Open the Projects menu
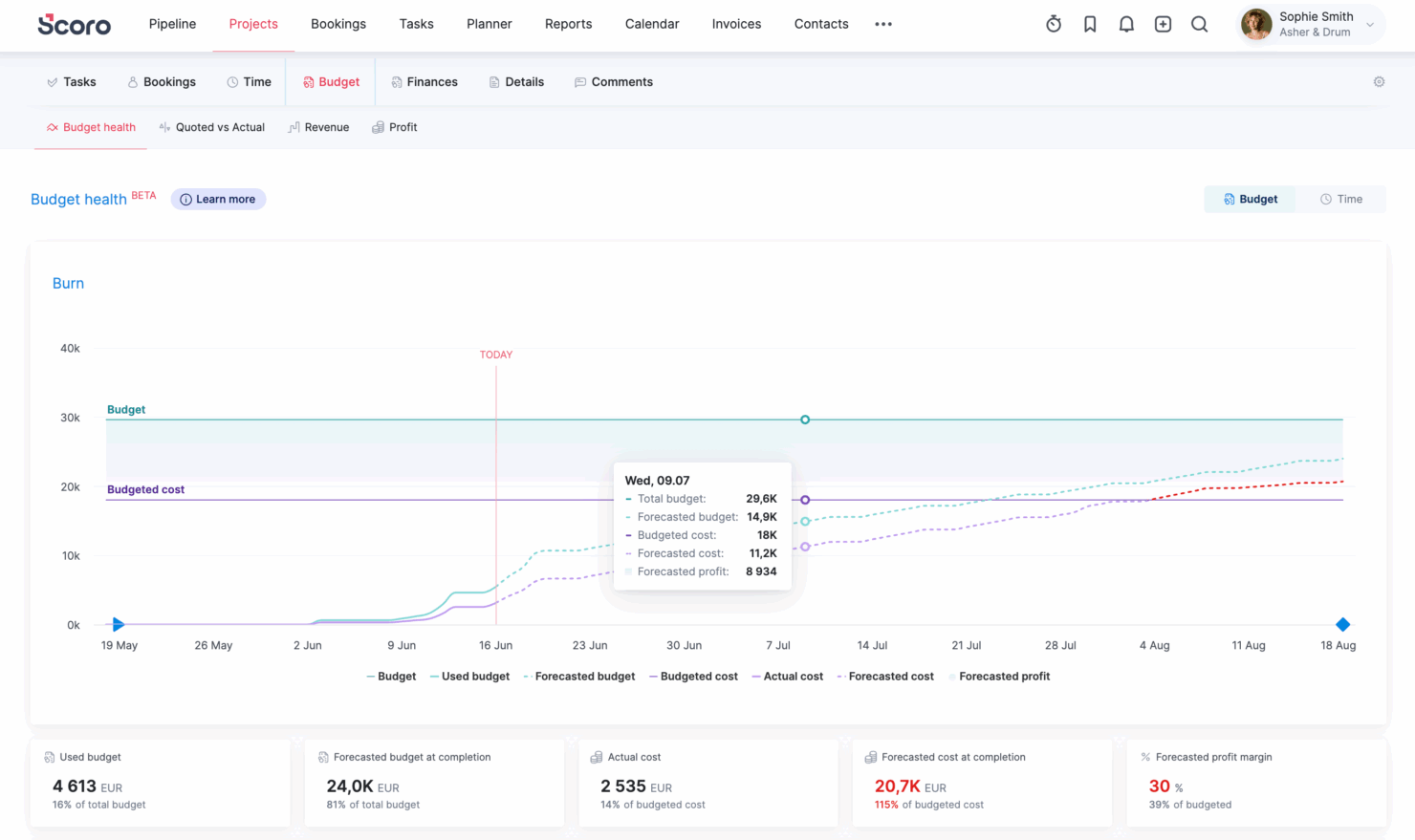The height and width of the screenshot is (840, 1415). (253, 24)
